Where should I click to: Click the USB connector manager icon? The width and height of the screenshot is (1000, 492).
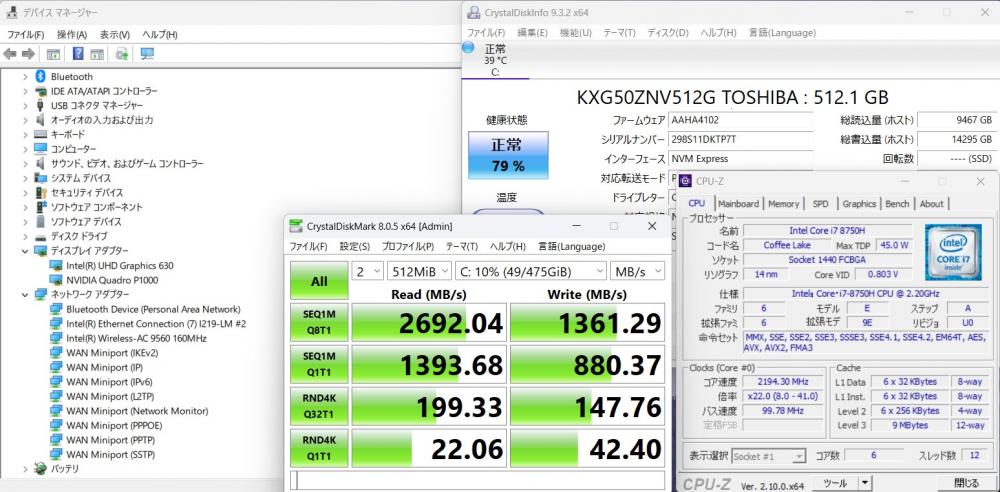tap(40, 105)
